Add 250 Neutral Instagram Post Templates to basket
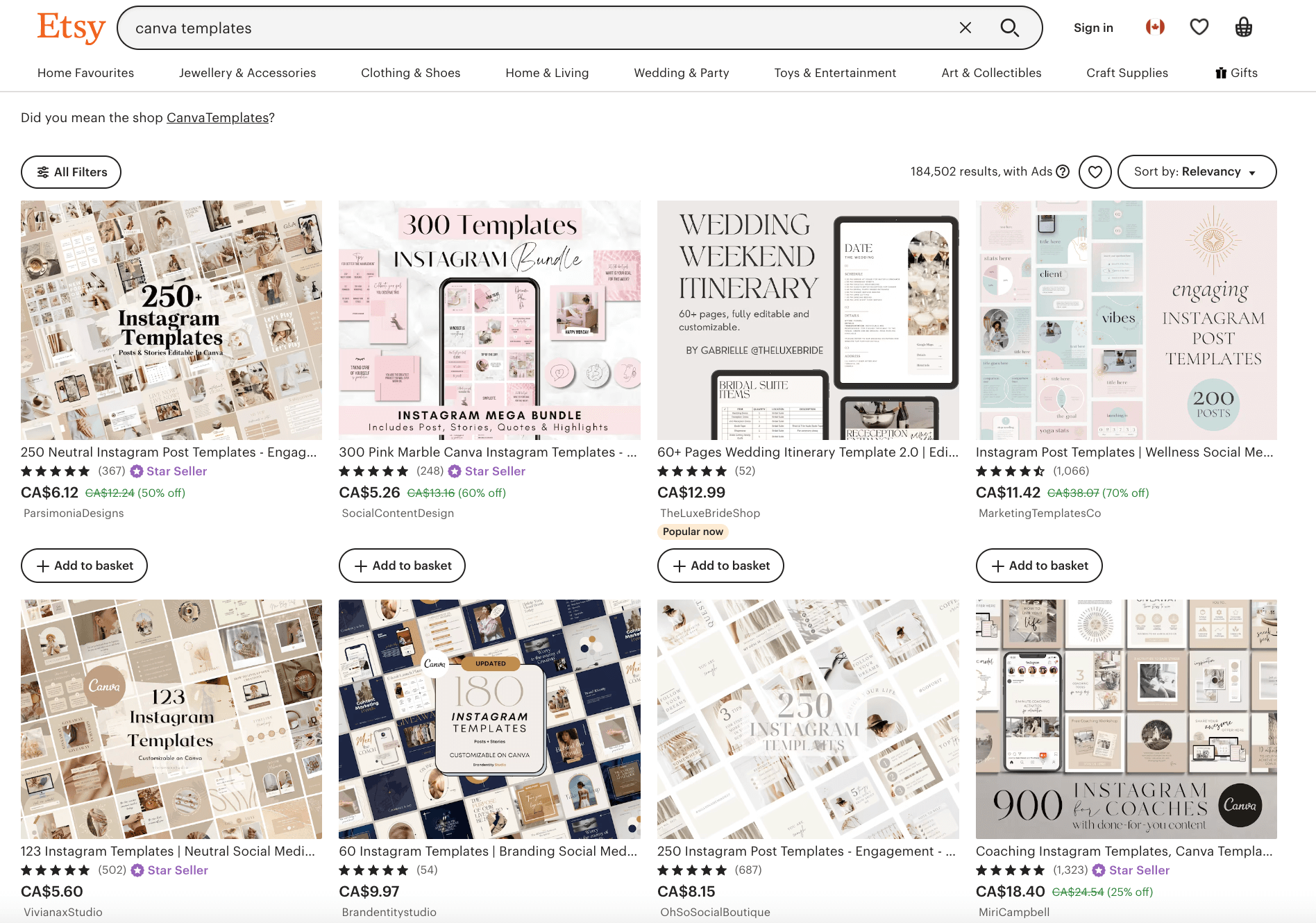1316x923 pixels. coord(84,566)
